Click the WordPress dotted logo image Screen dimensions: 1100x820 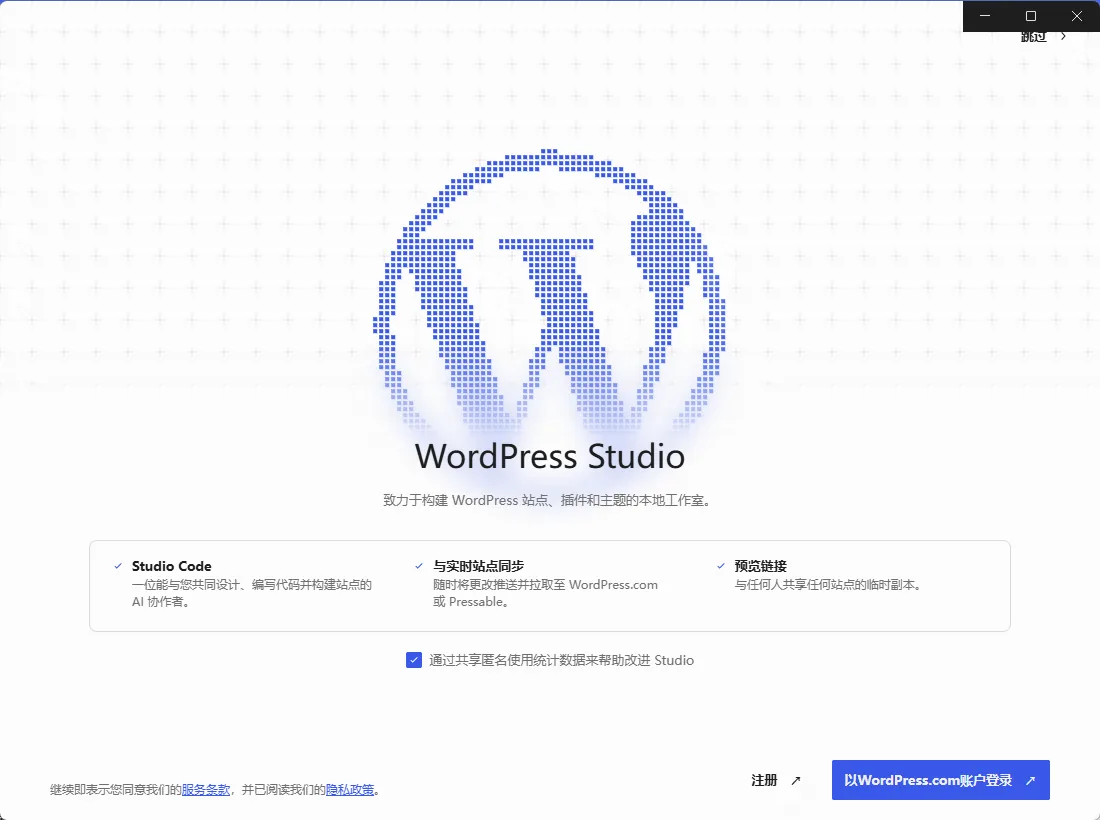click(549, 290)
